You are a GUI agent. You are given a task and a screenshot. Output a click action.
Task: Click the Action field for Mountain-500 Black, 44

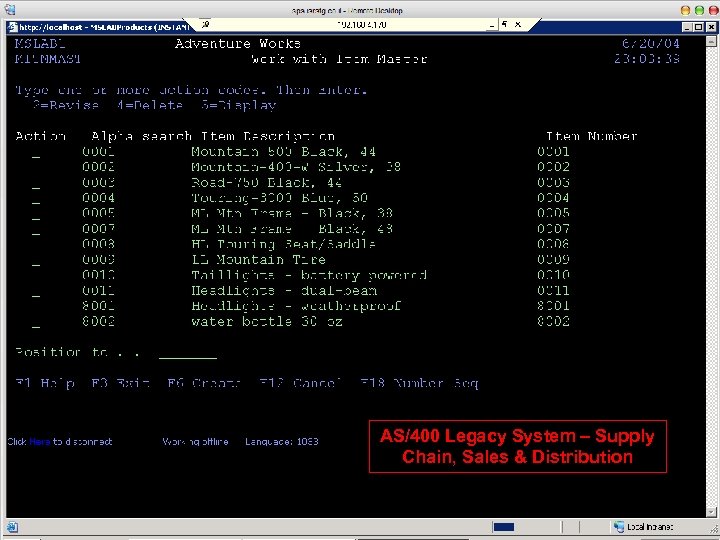[x=36, y=153]
